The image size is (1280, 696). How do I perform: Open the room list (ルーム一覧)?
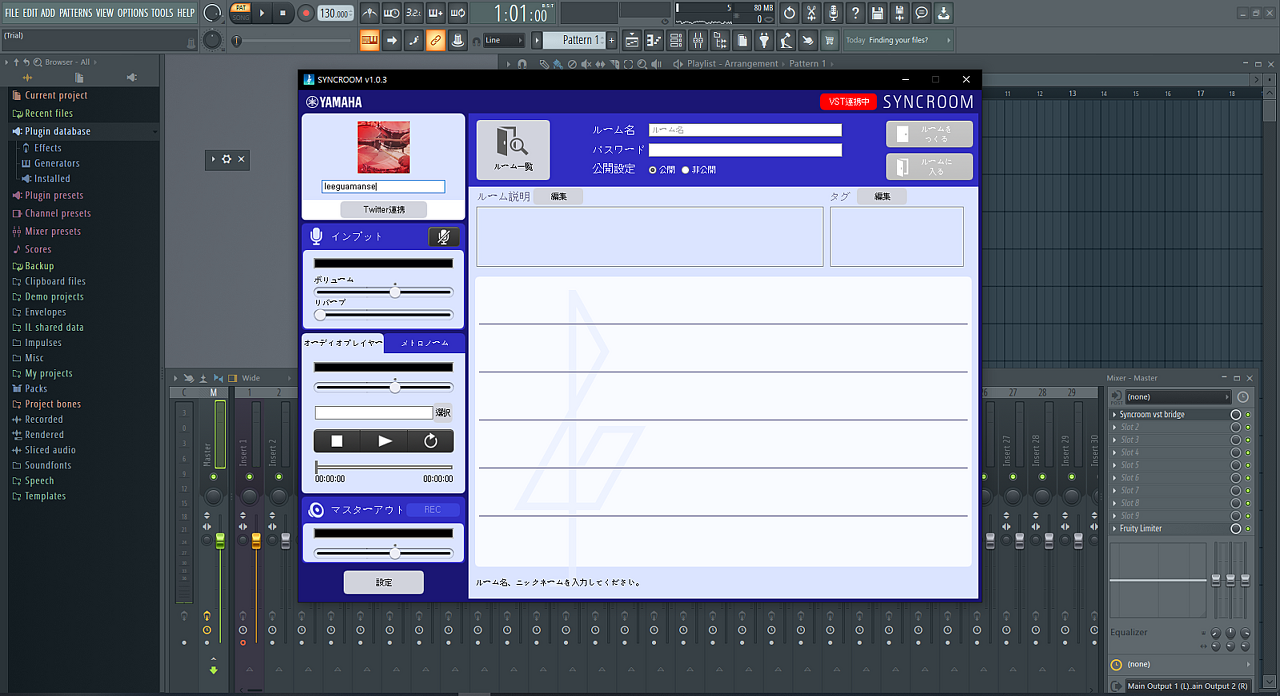[513, 150]
